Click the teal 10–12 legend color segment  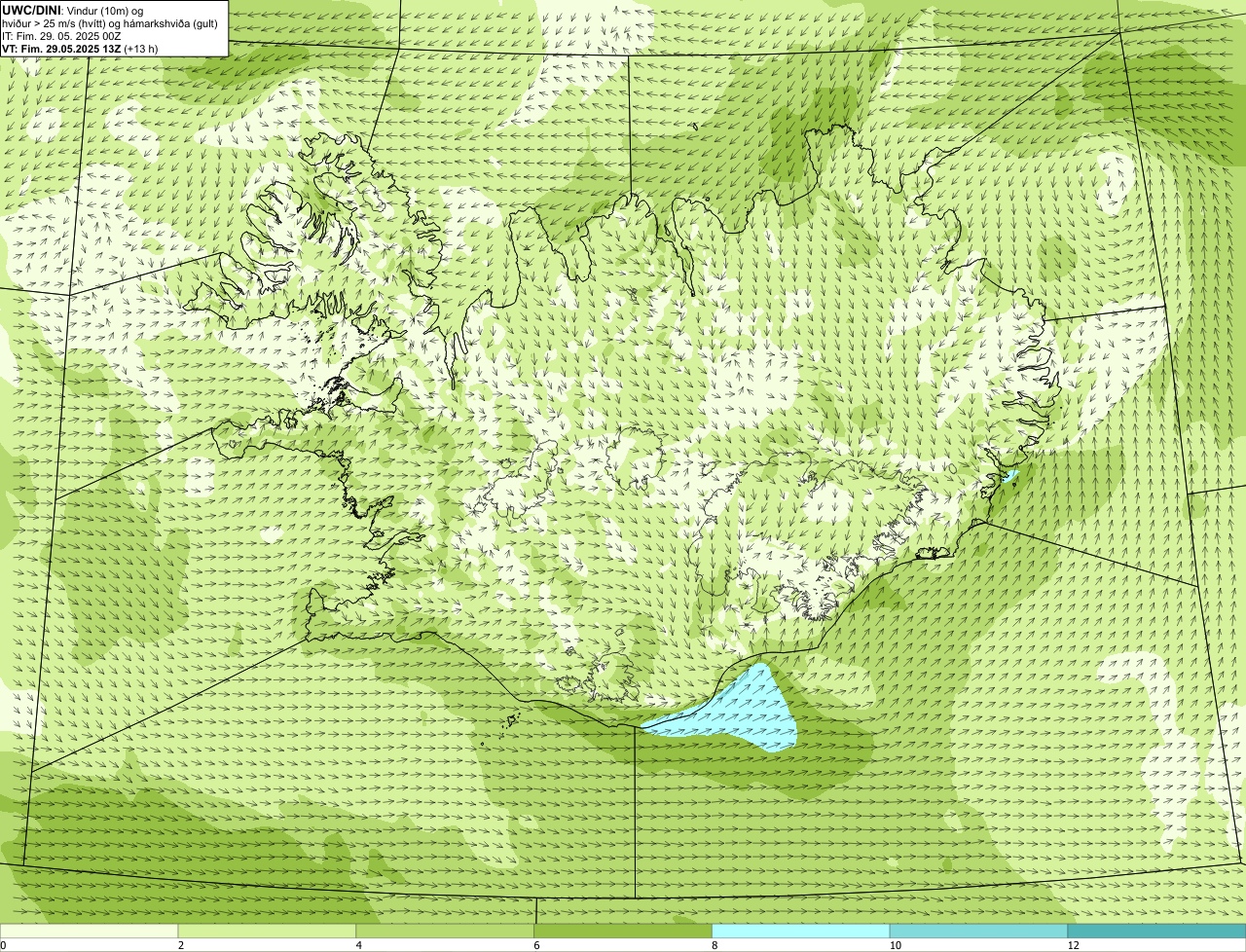[x=978, y=931]
